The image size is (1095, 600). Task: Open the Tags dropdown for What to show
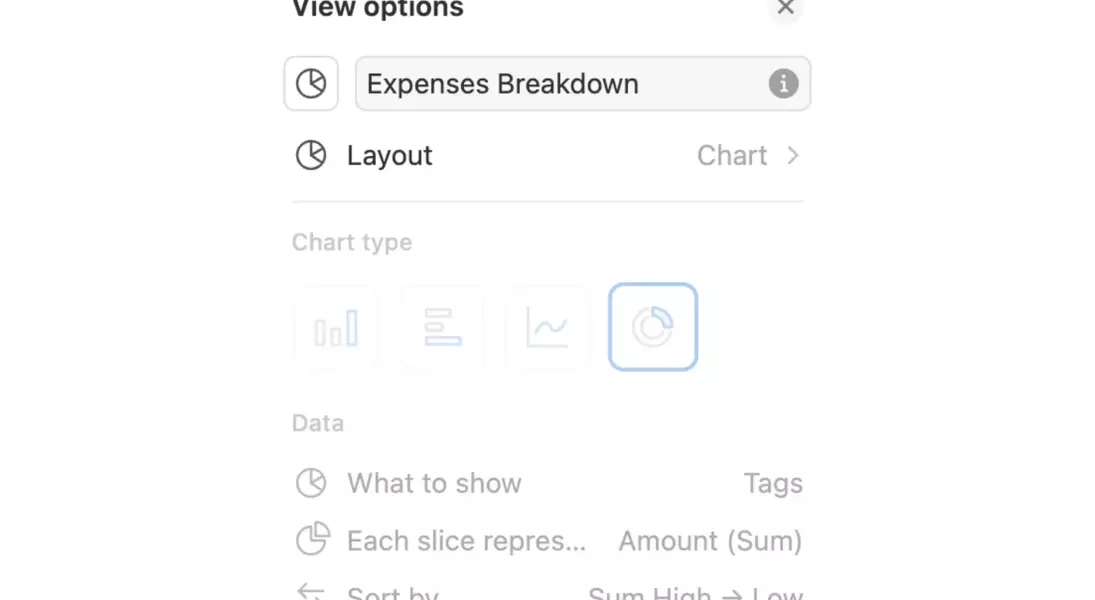(773, 483)
